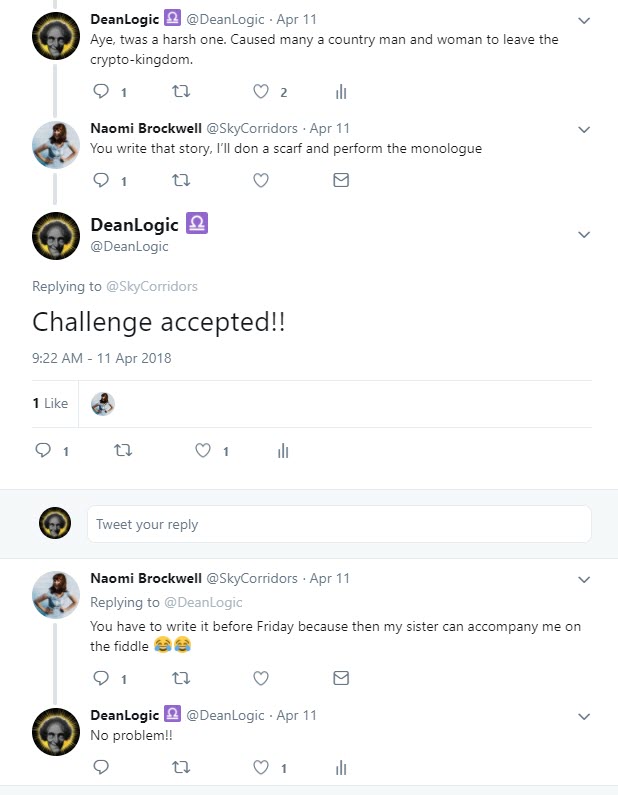The width and height of the screenshot is (618, 795).
Task: Open @SkyCorridors link under "Replying to"
Action: click(x=150, y=286)
